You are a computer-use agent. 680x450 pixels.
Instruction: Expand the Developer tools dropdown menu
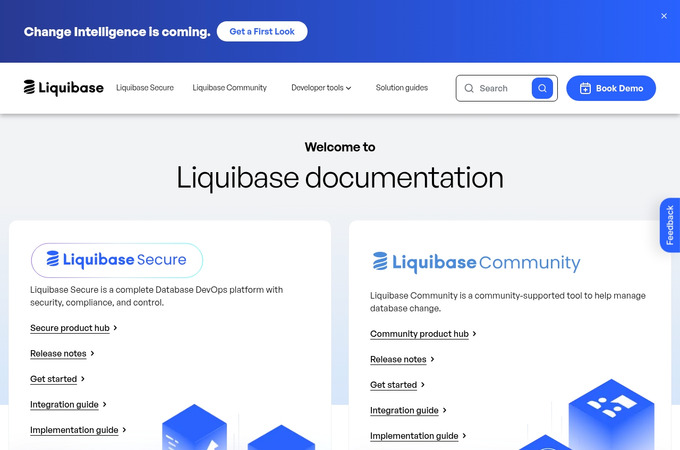[321, 88]
